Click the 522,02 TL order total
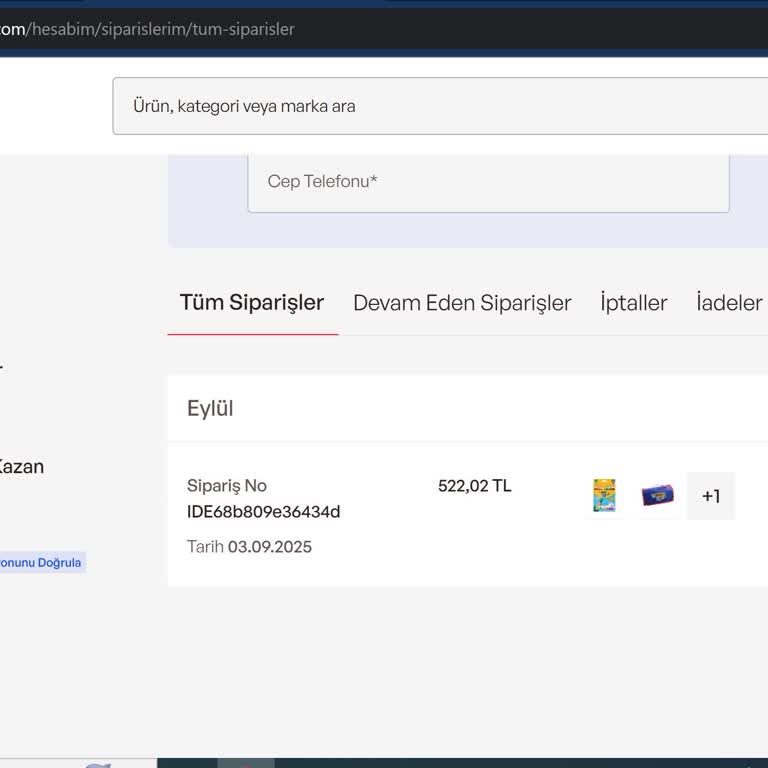The image size is (768, 768). (x=474, y=486)
